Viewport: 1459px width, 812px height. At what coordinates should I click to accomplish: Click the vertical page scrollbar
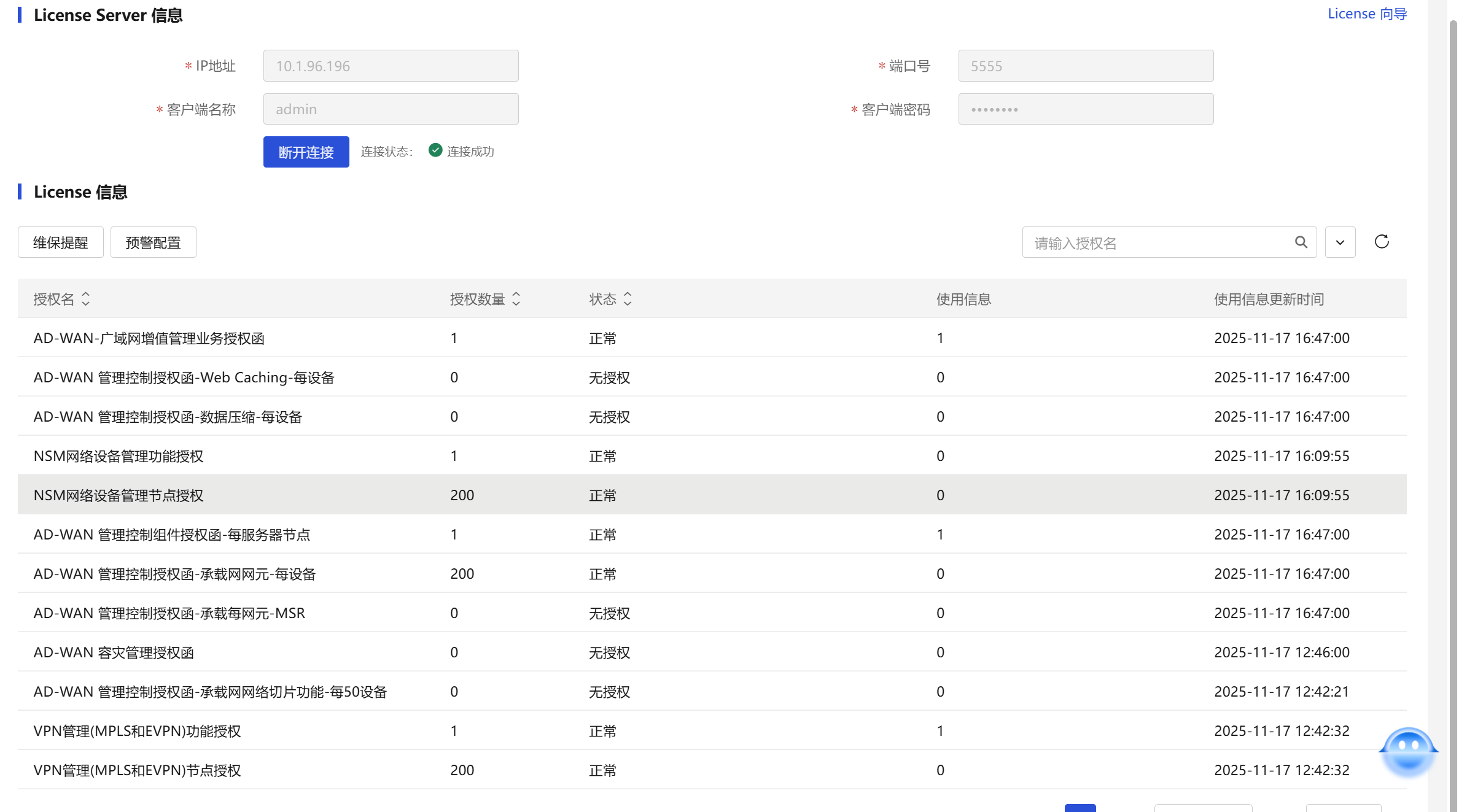1453,368
